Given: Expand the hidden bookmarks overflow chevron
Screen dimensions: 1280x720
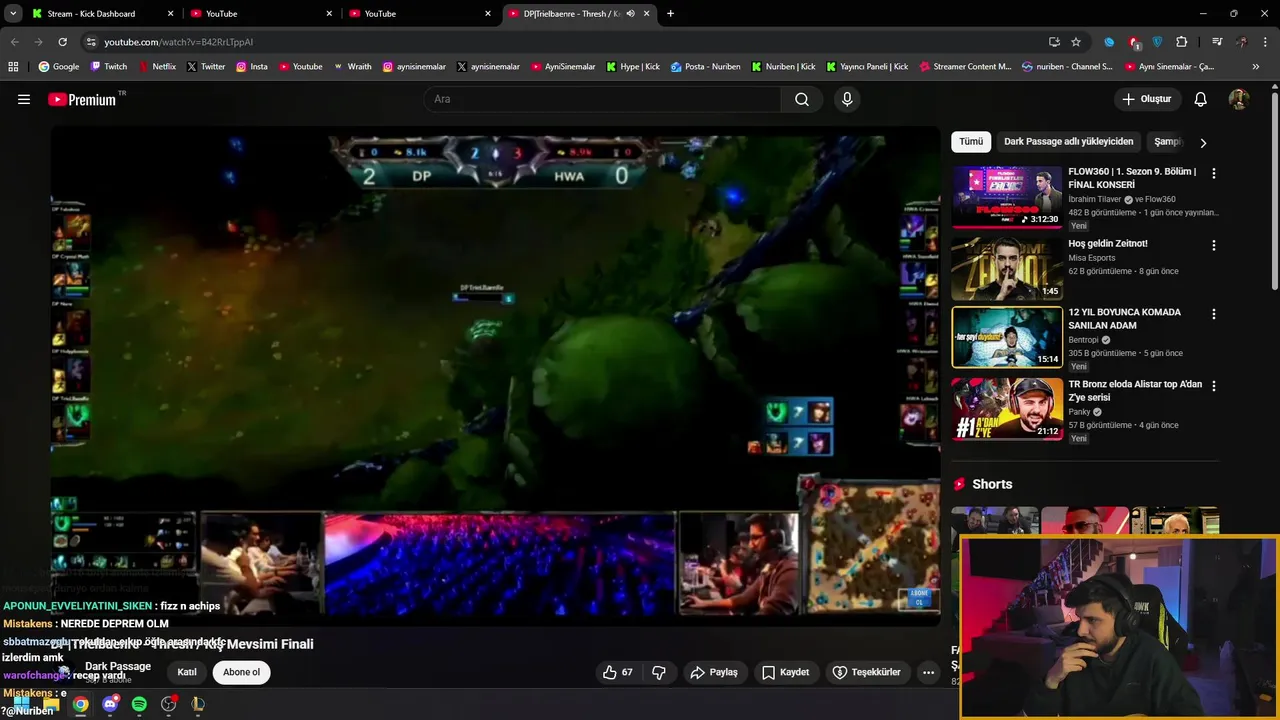Looking at the screenshot, I should coord(1256,66).
